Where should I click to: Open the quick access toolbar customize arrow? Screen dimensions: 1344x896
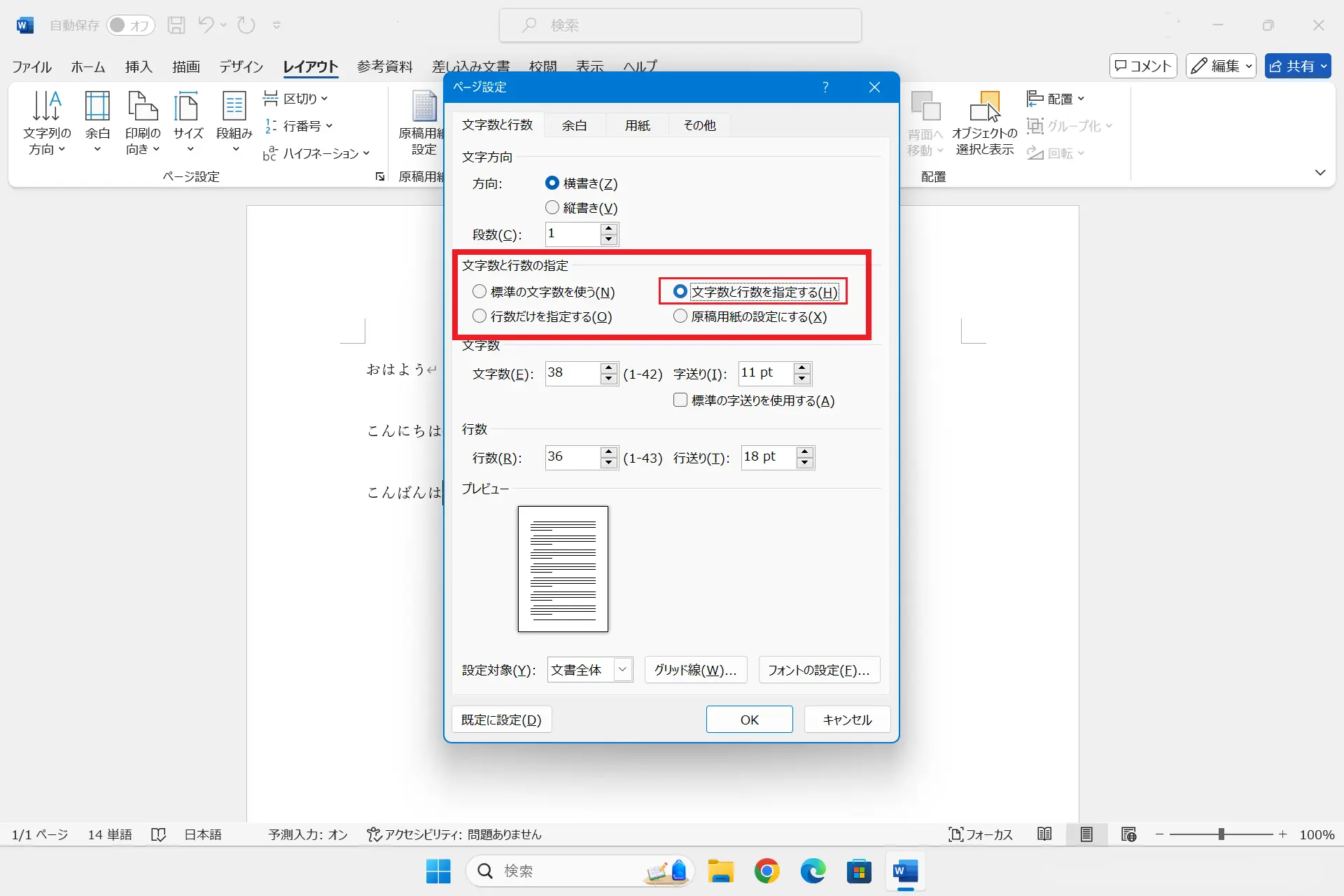coord(276,25)
